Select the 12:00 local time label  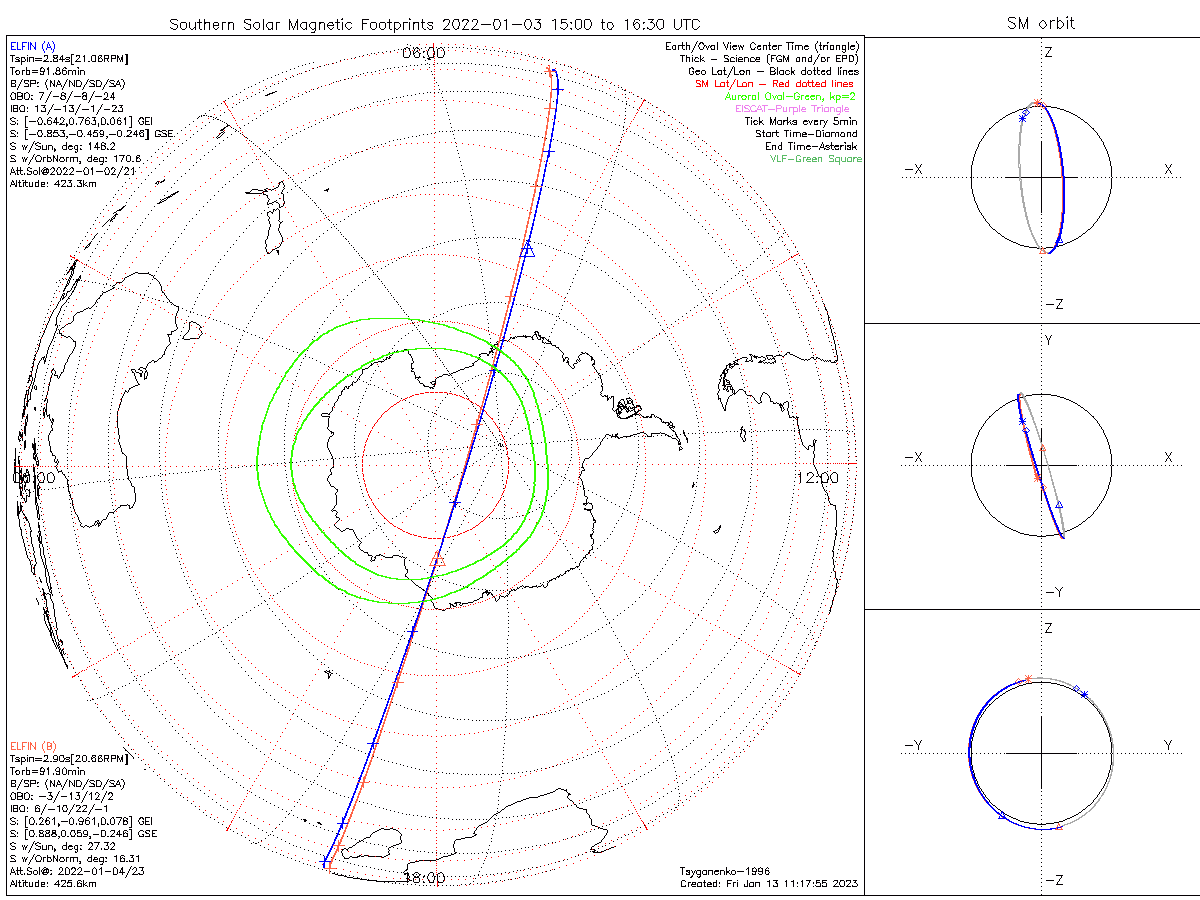(x=818, y=478)
